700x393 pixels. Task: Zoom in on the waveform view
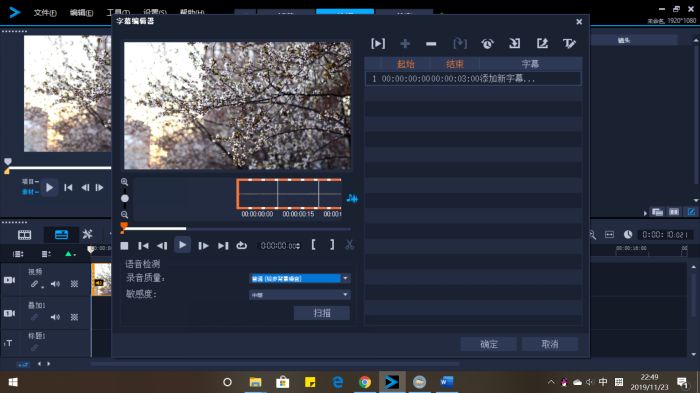[x=125, y=182]
